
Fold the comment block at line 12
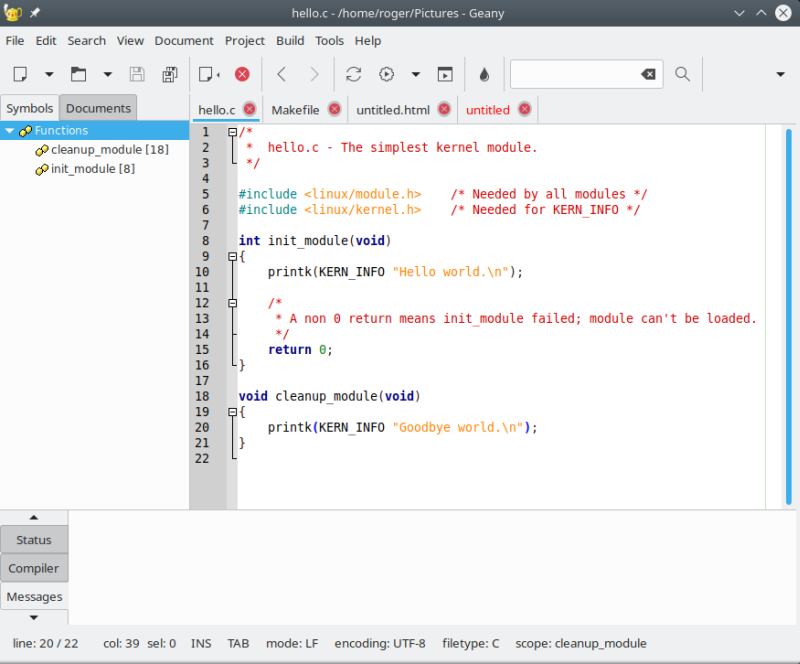(x=233, y=303)
